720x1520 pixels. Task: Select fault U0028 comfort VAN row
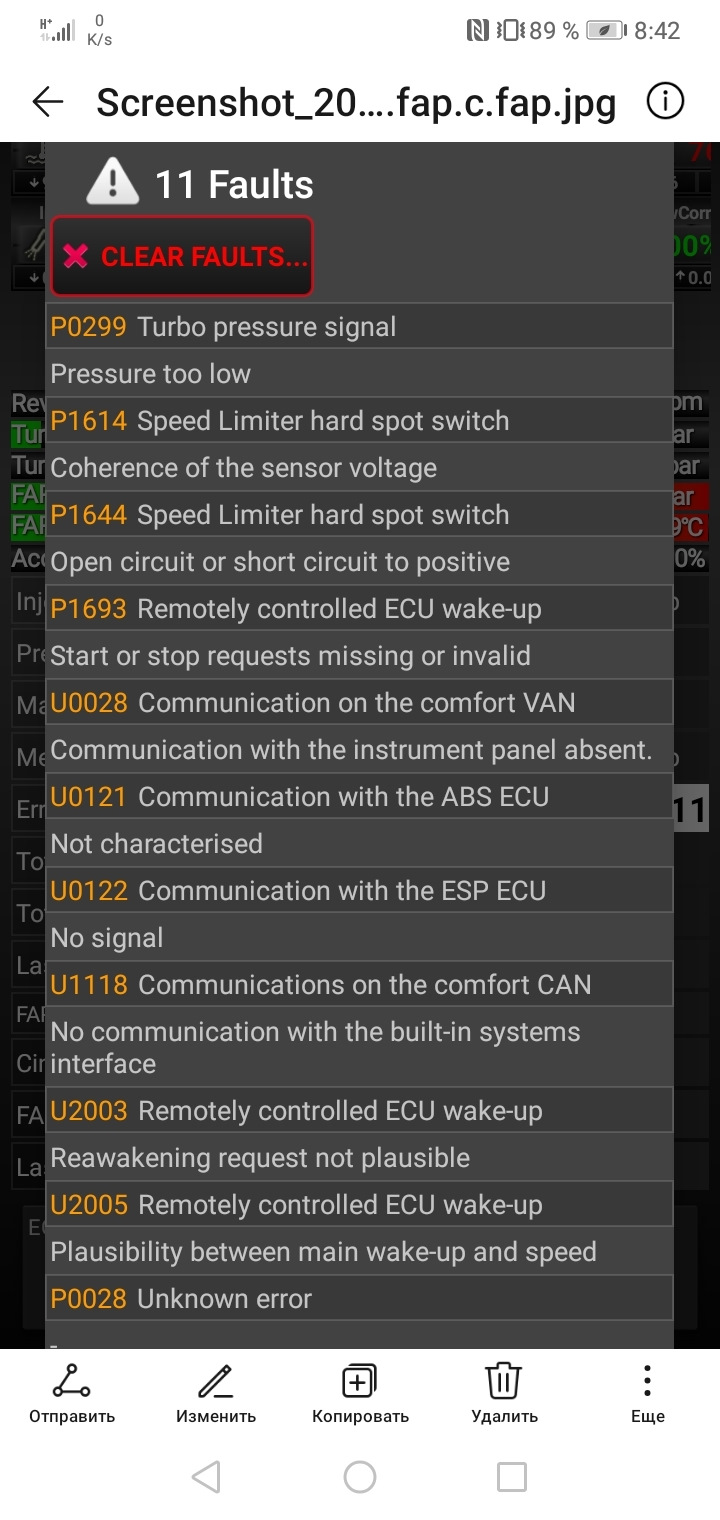click(x=359, y=702)
